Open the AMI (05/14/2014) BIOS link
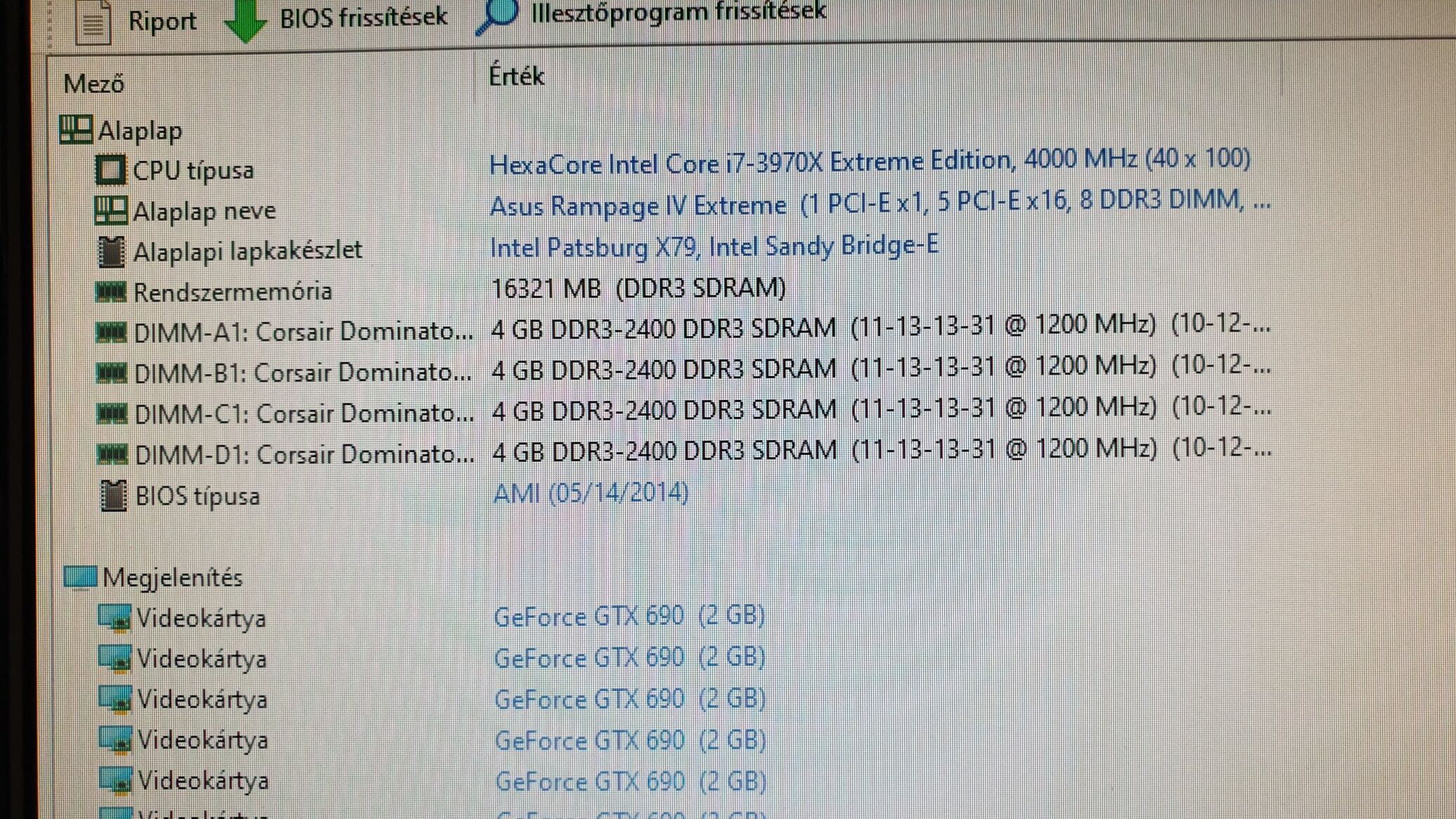Viewport: 1456px width, 819px height. click(x=591, y=493)
